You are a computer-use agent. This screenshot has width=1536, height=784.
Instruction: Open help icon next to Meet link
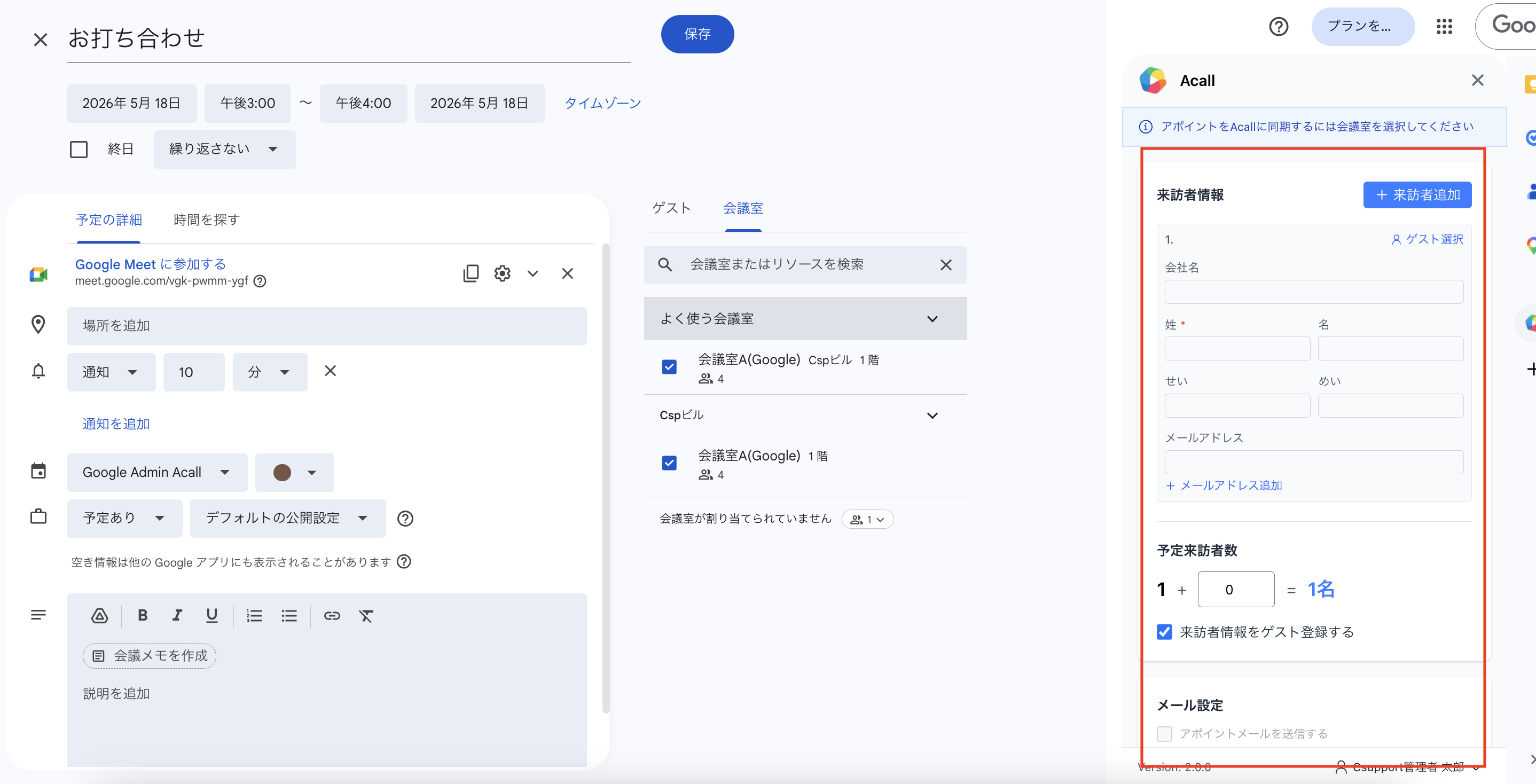point(260,281)
